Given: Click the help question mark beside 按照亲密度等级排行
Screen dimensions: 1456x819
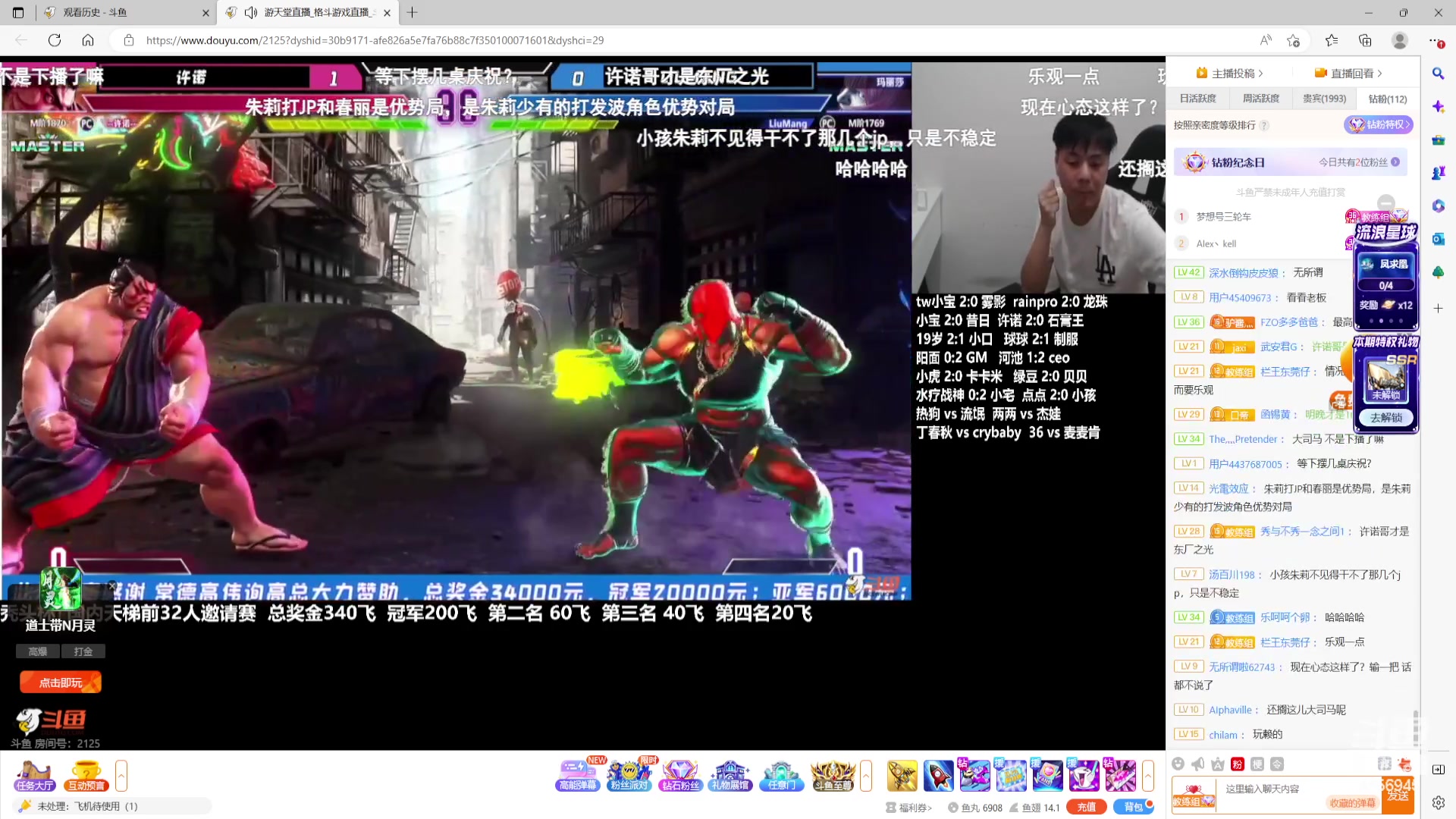Looking at the screenshot, I should pyautogui.click(x=1264, y=125).
